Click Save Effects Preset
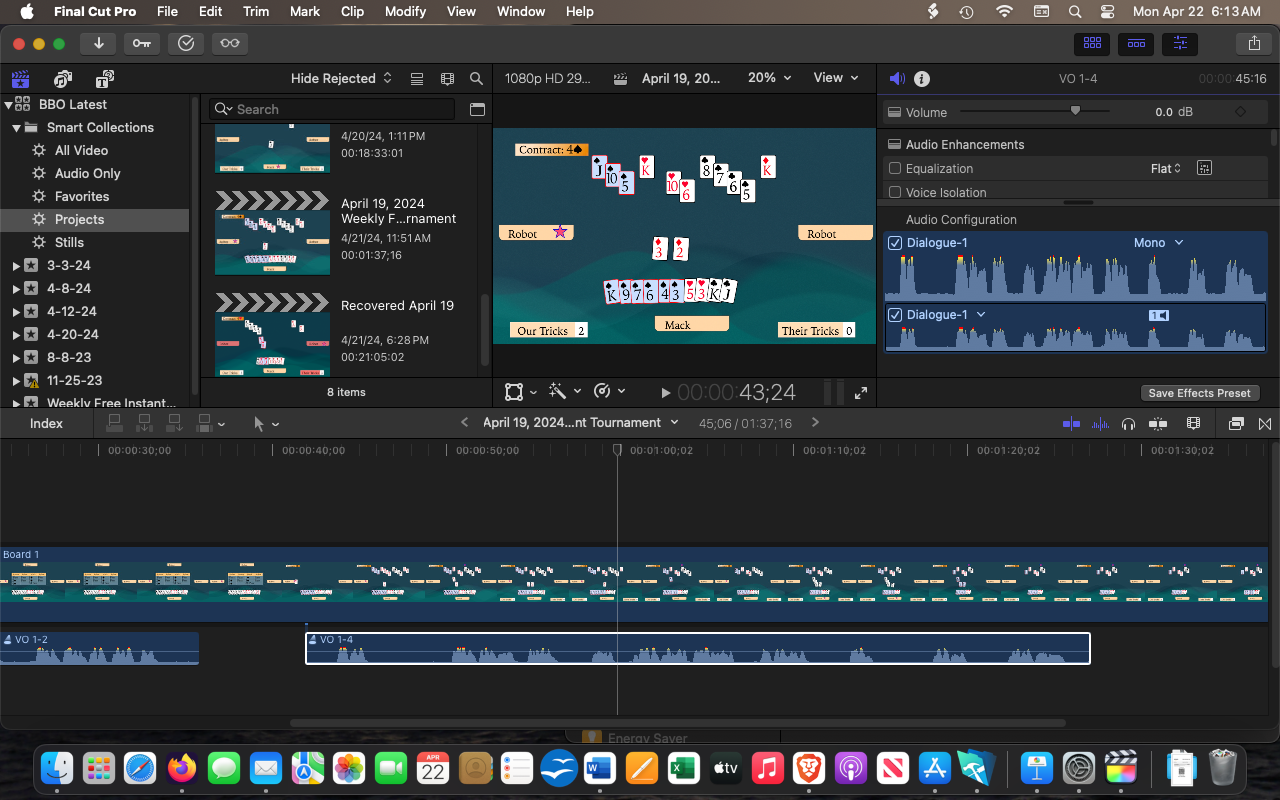The width and height of the screenshot is (1280, 800). pos(1200,392)
